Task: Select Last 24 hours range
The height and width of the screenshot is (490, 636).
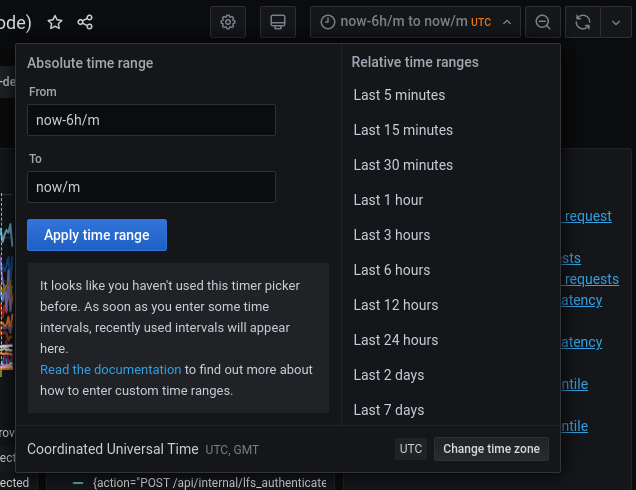Action: click(x=396, y=340)
